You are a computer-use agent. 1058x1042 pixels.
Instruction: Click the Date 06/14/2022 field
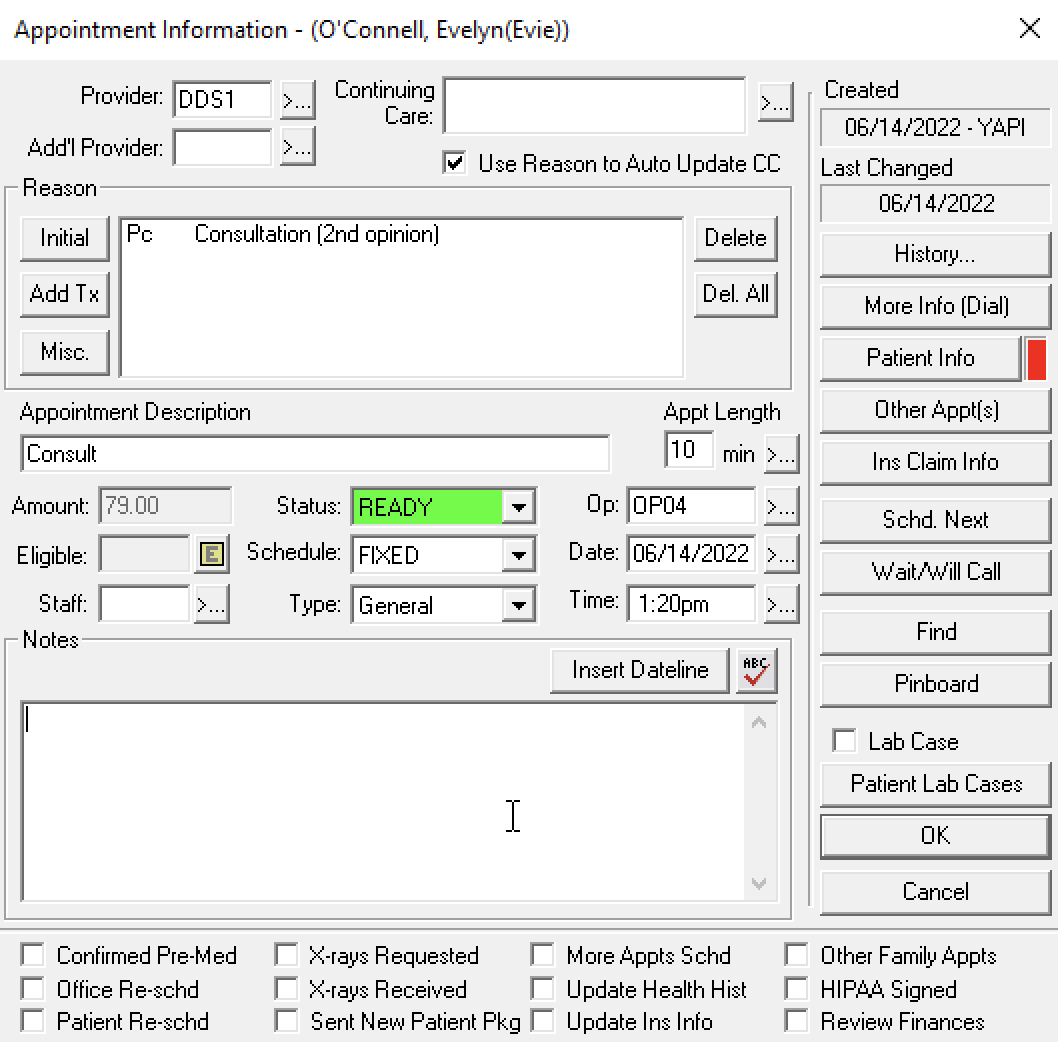(691, 554)
